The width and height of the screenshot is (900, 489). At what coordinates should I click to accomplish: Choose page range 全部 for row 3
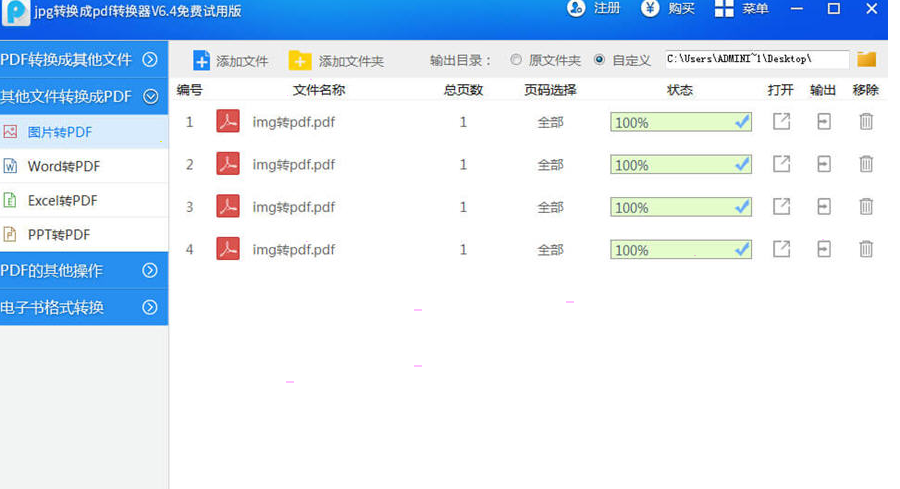pos(550,207)
